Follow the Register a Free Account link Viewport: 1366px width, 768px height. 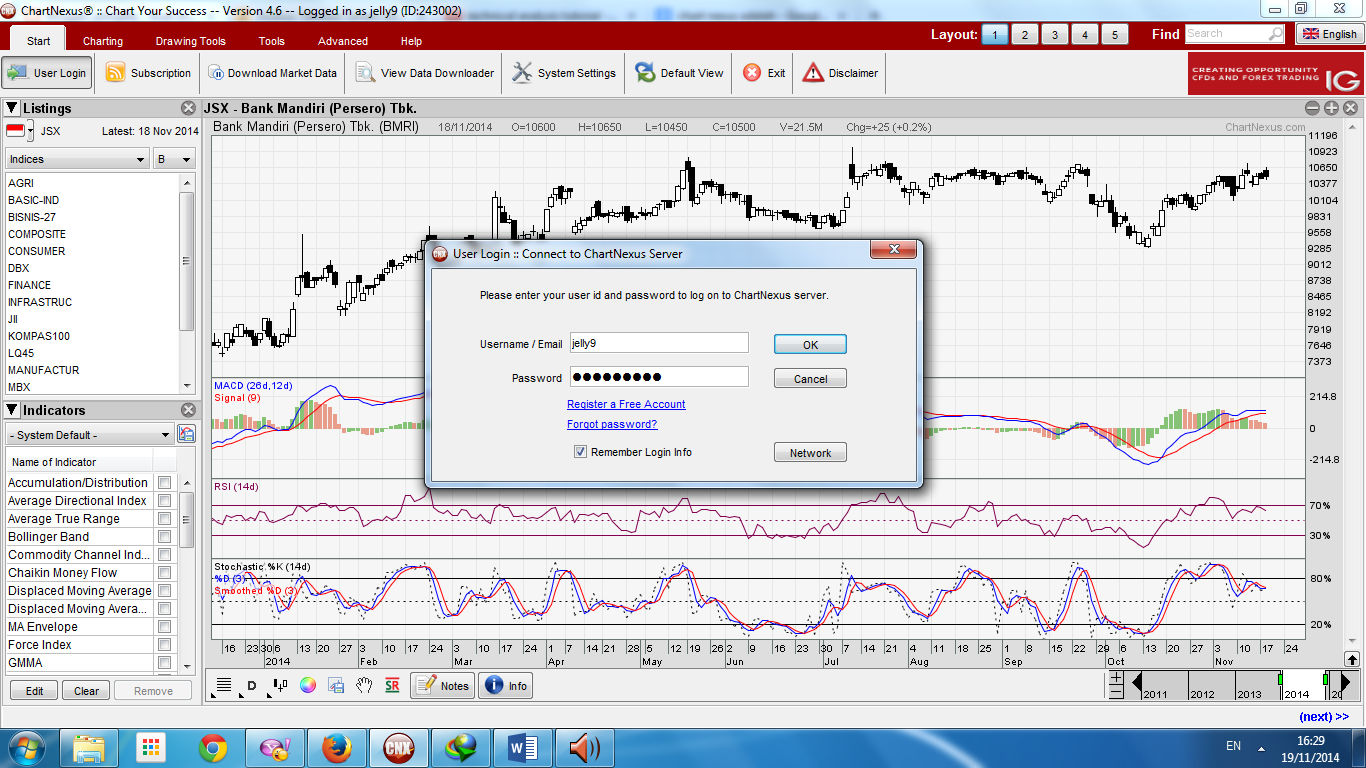pos(626,404)
